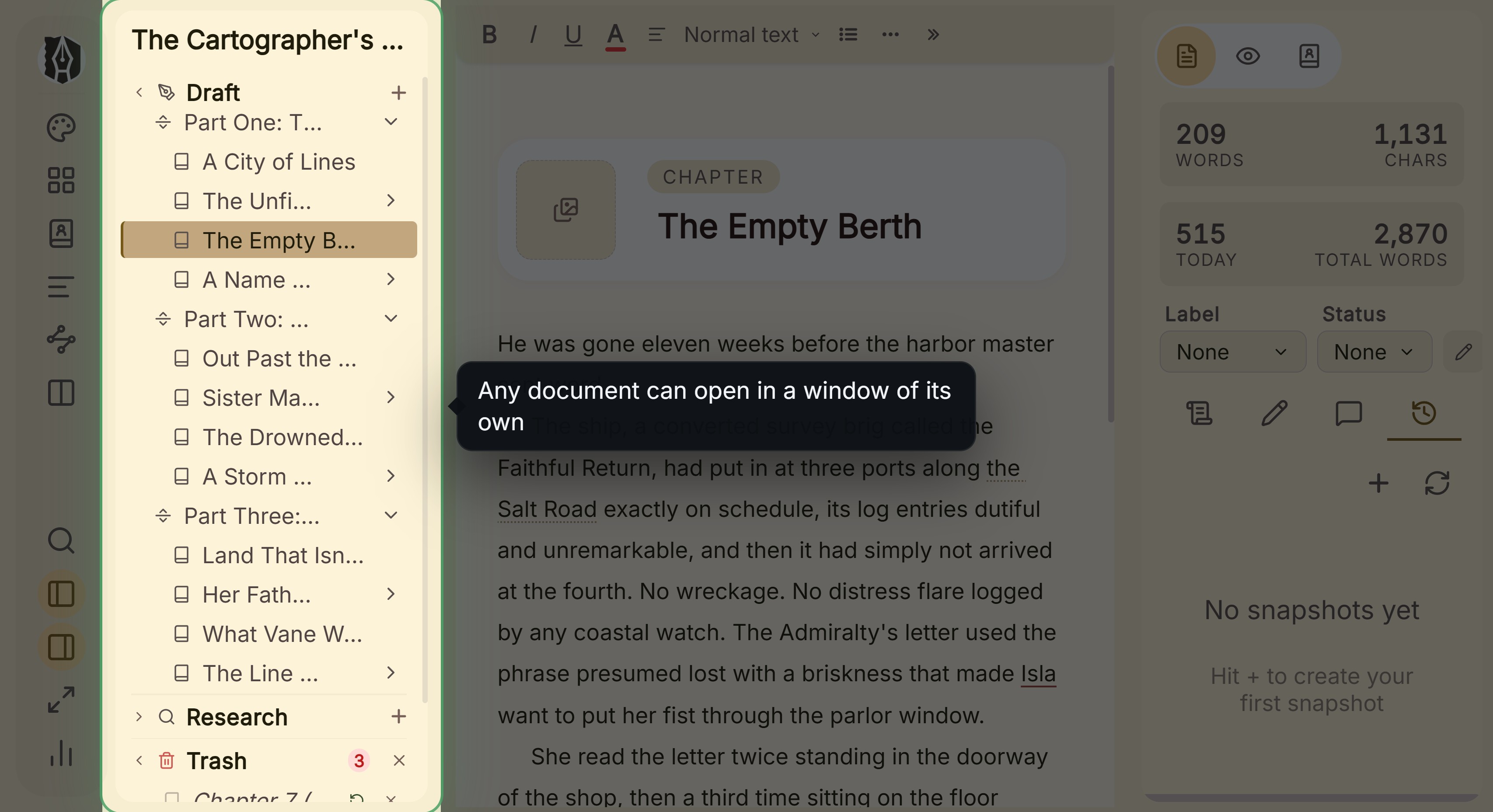Screen dimensions: 1493x812
Task: Click the Trash item count badge
Action: (x=359, y=760)
